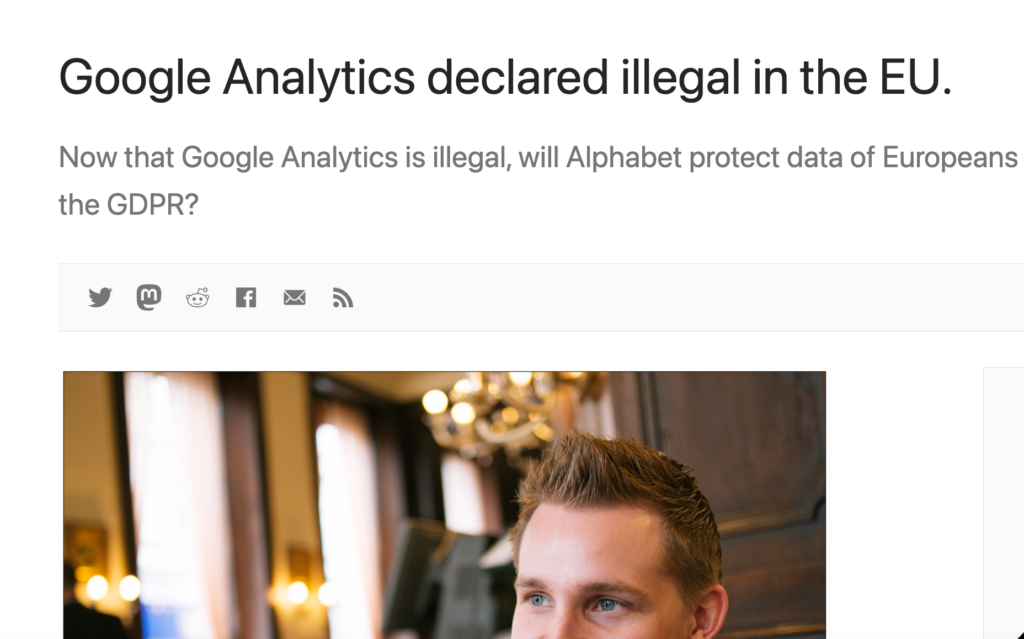The image size is (1024, 639).
Task: Click the text 'the GDPR?'
Action: pos(128,205)
